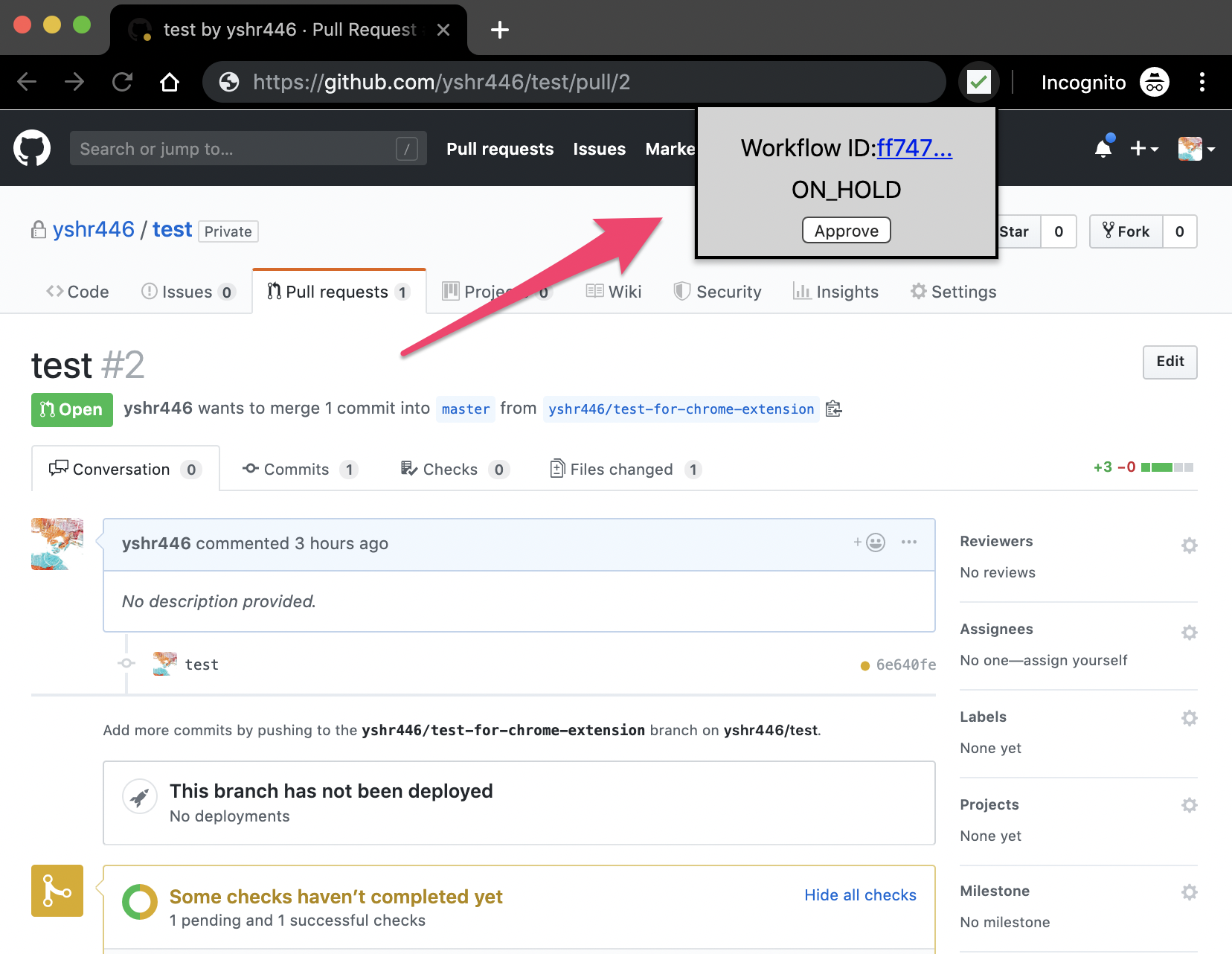
Task: Open the notifications bell
Action: [1103, 147]
